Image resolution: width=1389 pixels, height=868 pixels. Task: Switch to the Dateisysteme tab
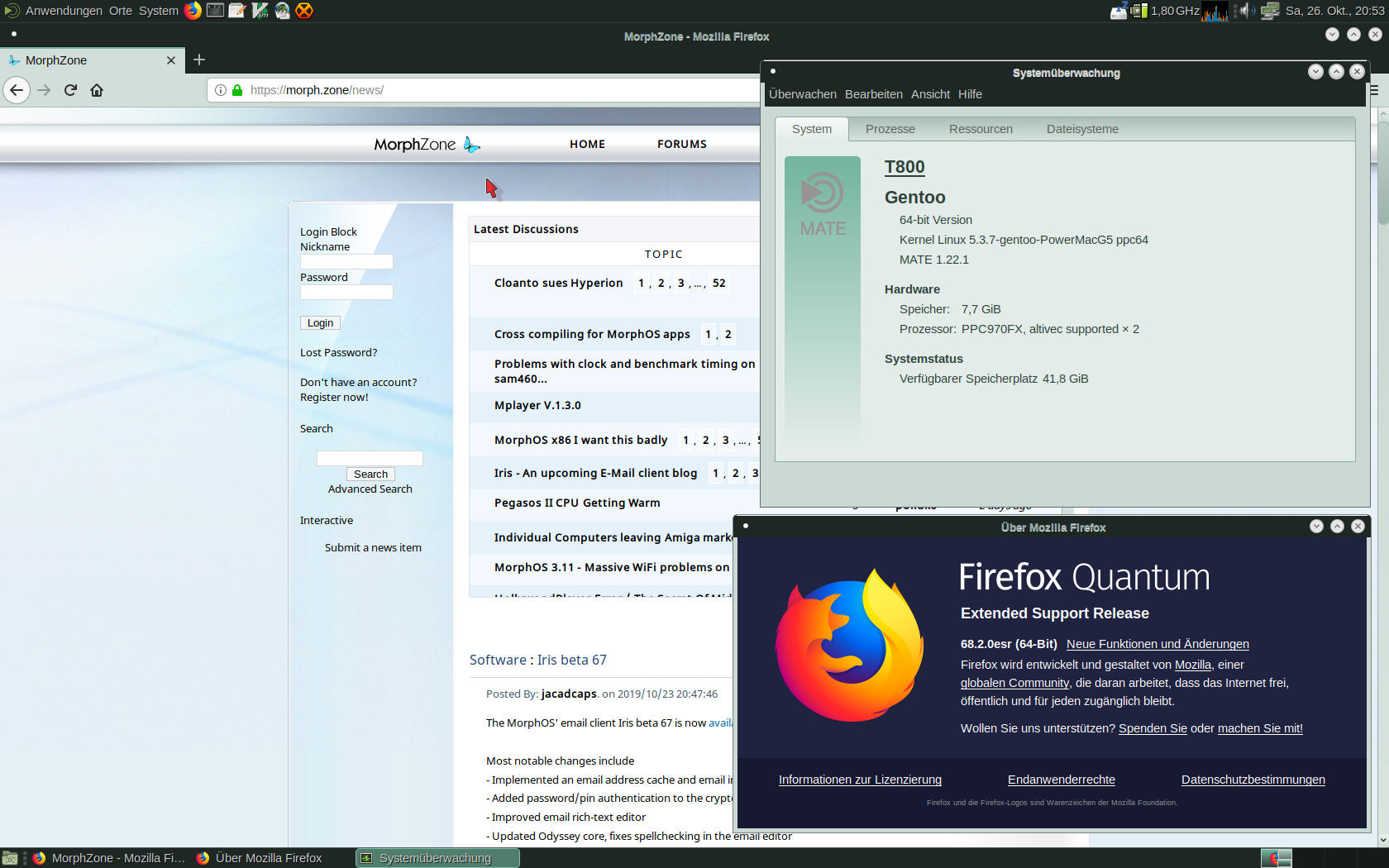click(1082, 129)
